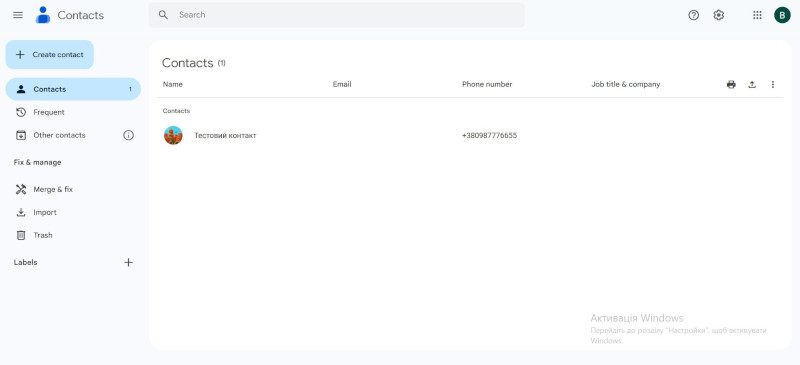Click the account avatar B
The height and width of the screenshot is (365, 800).
[782, 15]
